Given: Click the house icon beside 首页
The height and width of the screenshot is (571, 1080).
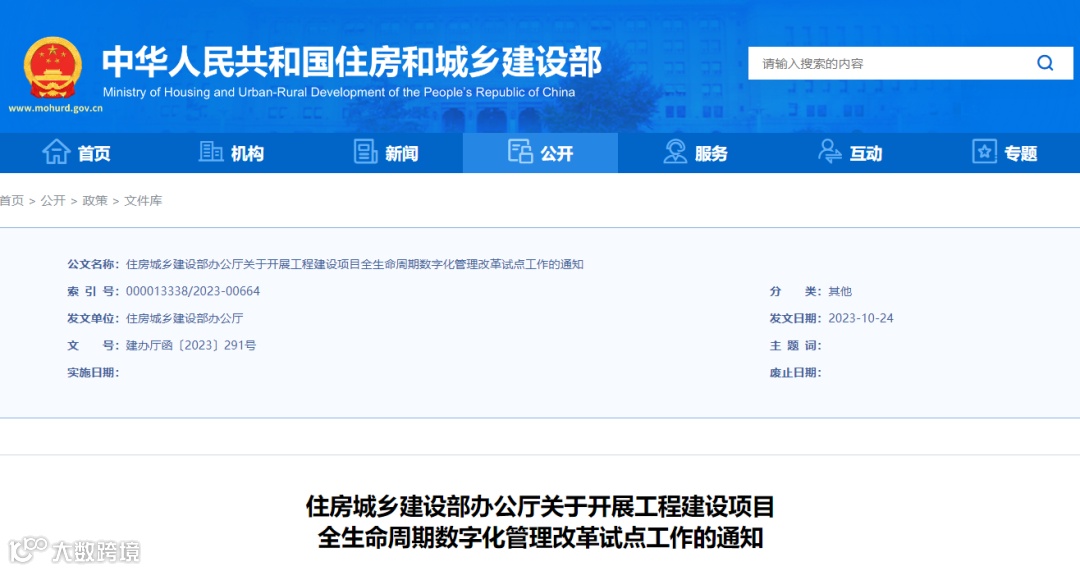Looking at the screenshot, I should click(x=56, y=152).
